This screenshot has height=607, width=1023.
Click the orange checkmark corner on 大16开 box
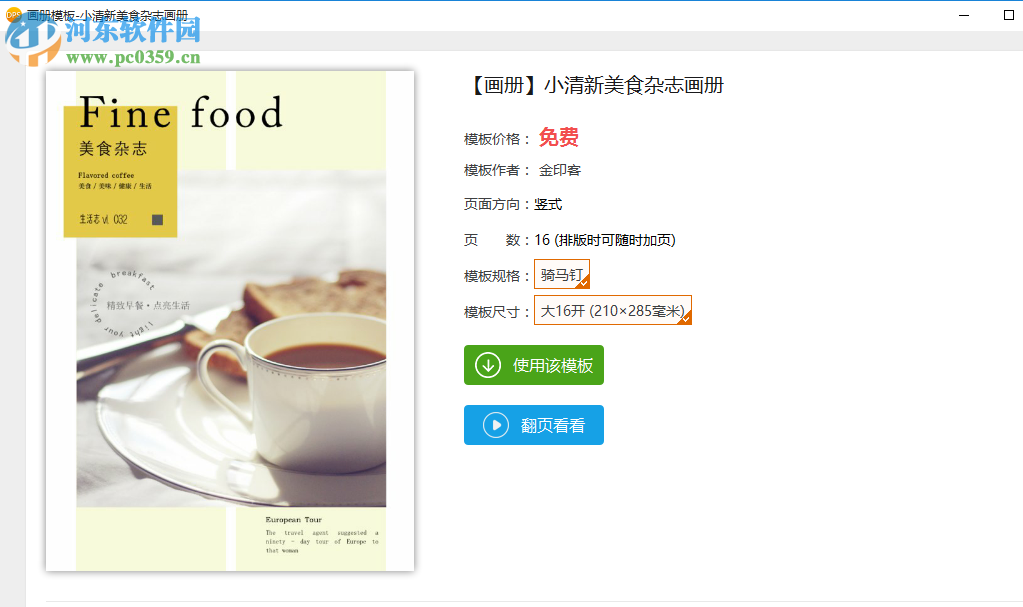pyautogui.click(x=686, y=319)
